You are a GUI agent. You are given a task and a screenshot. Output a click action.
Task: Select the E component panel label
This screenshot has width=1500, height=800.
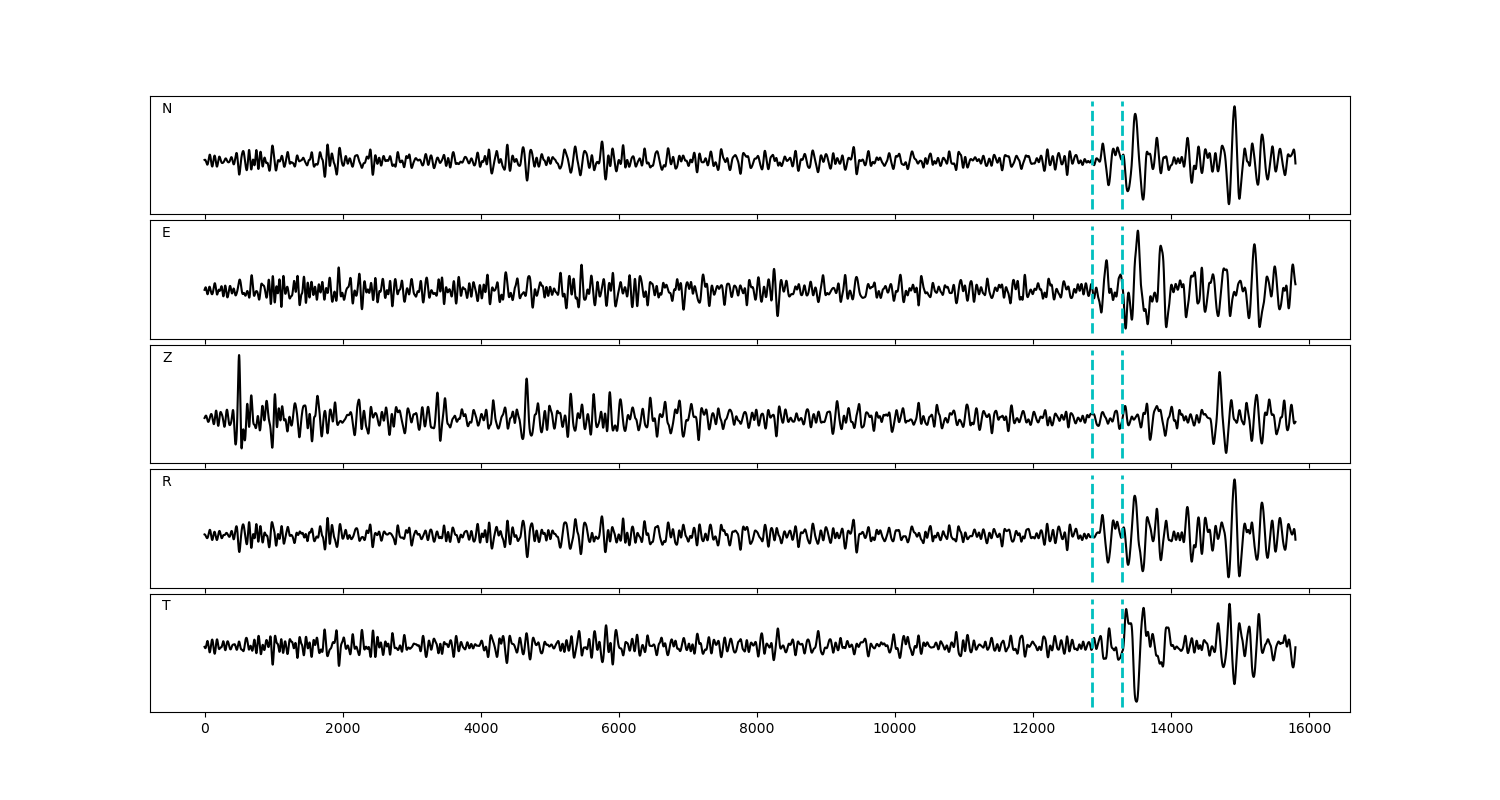point(167,233)
